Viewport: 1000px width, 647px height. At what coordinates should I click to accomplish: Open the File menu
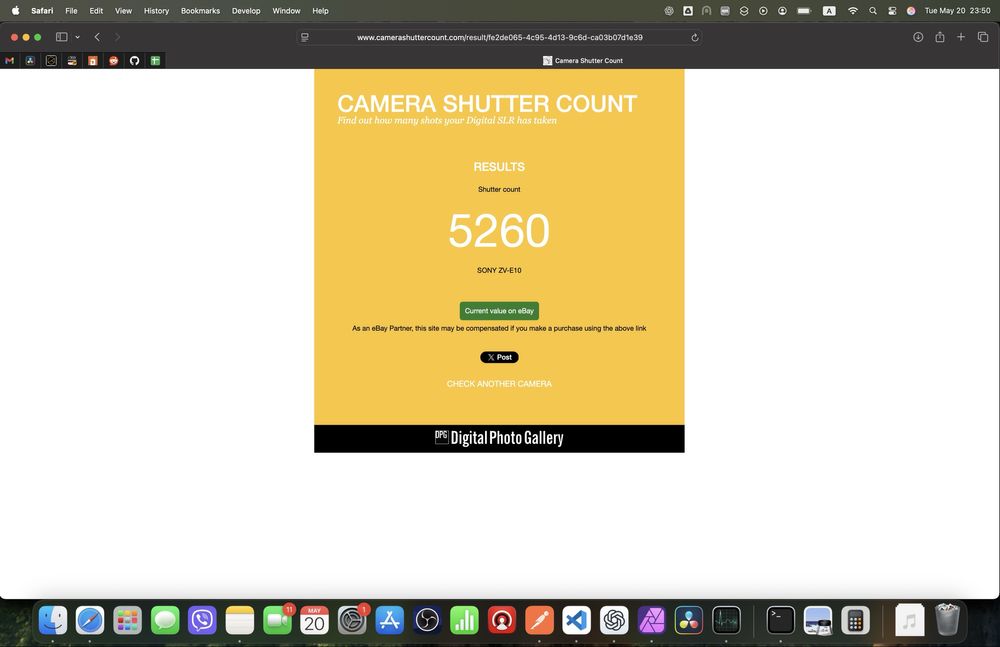pyautogui.click(x=71, y=11)
